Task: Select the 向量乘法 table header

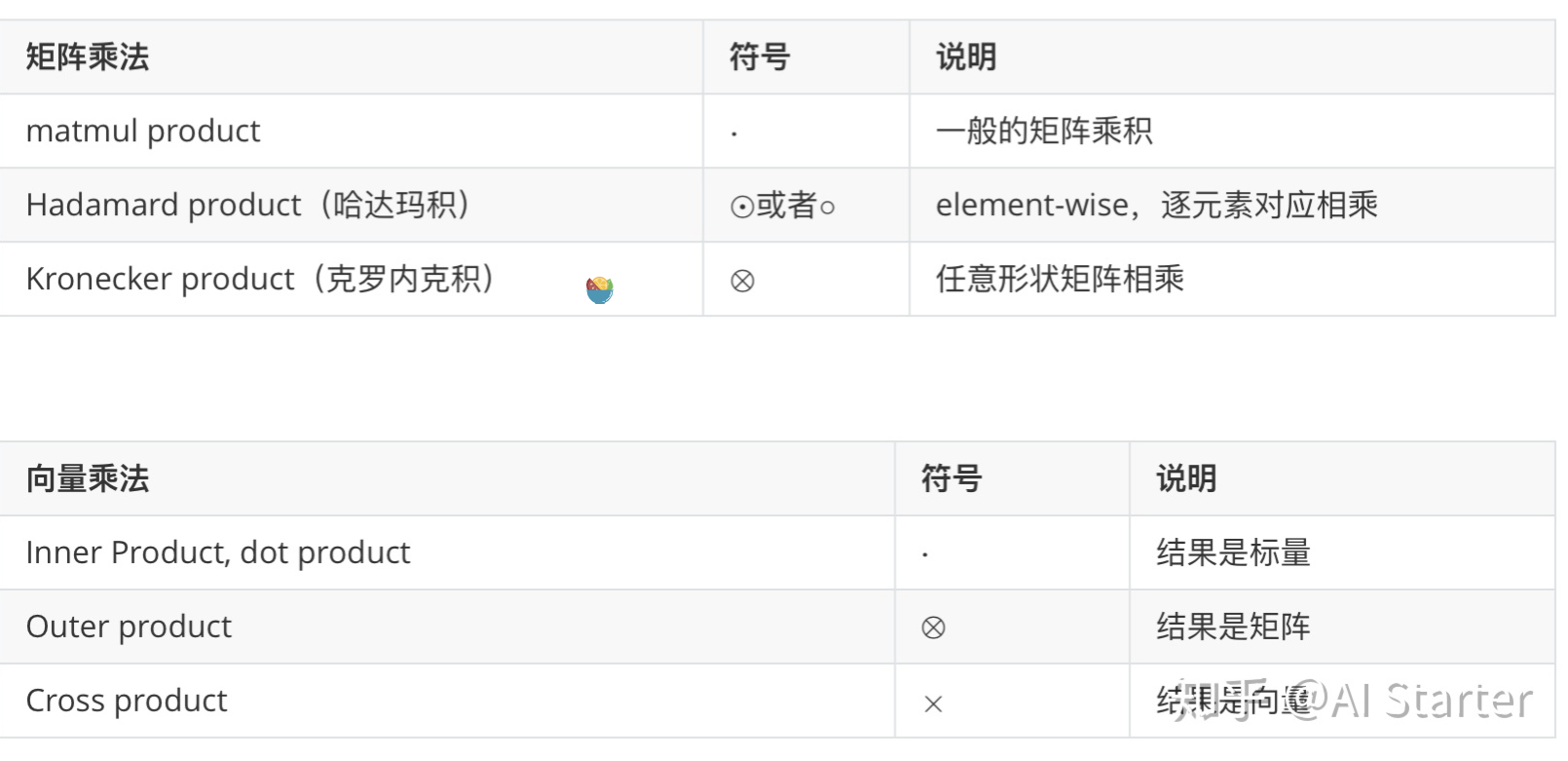Action: point(88,478)
